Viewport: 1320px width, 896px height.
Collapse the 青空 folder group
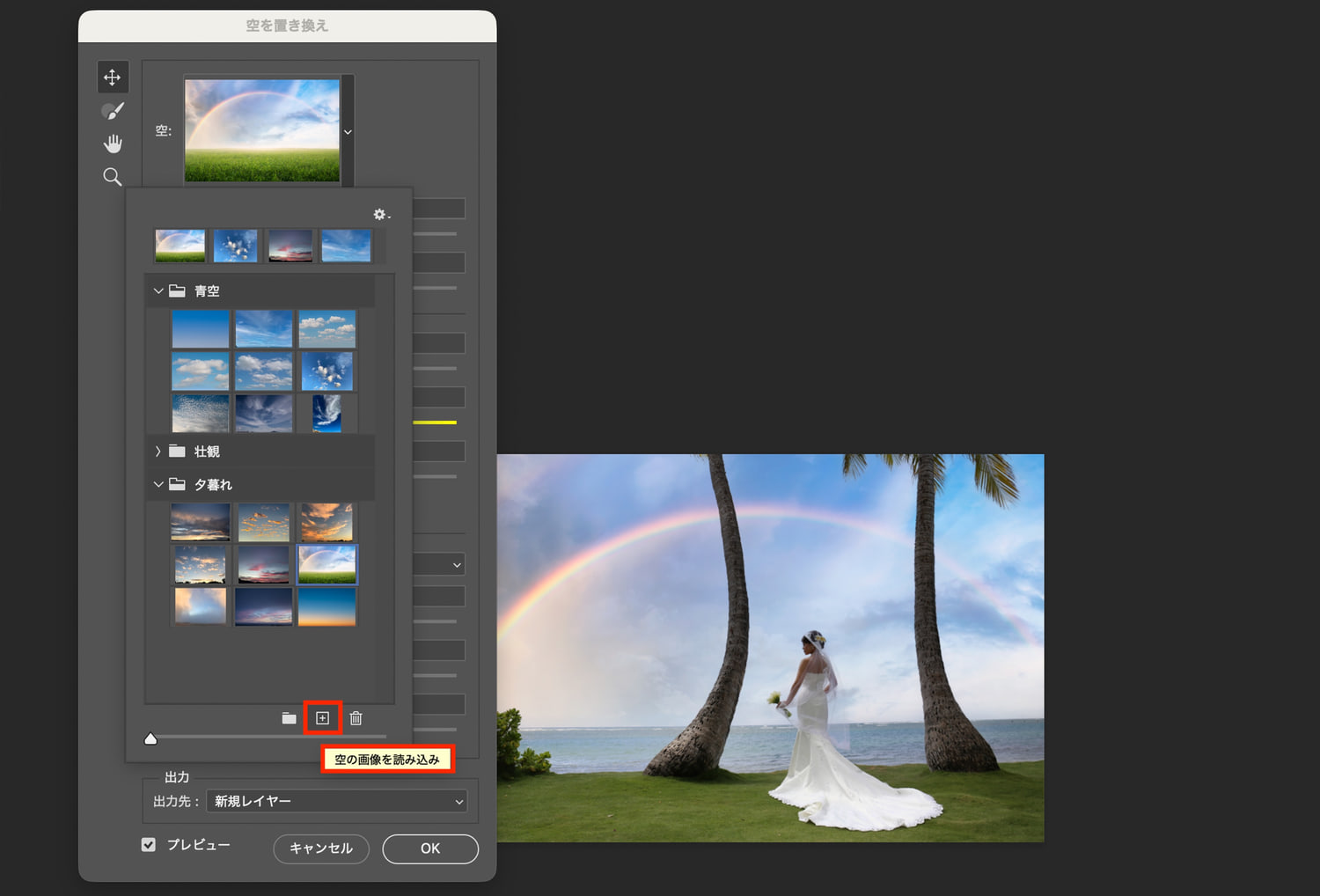158,290
